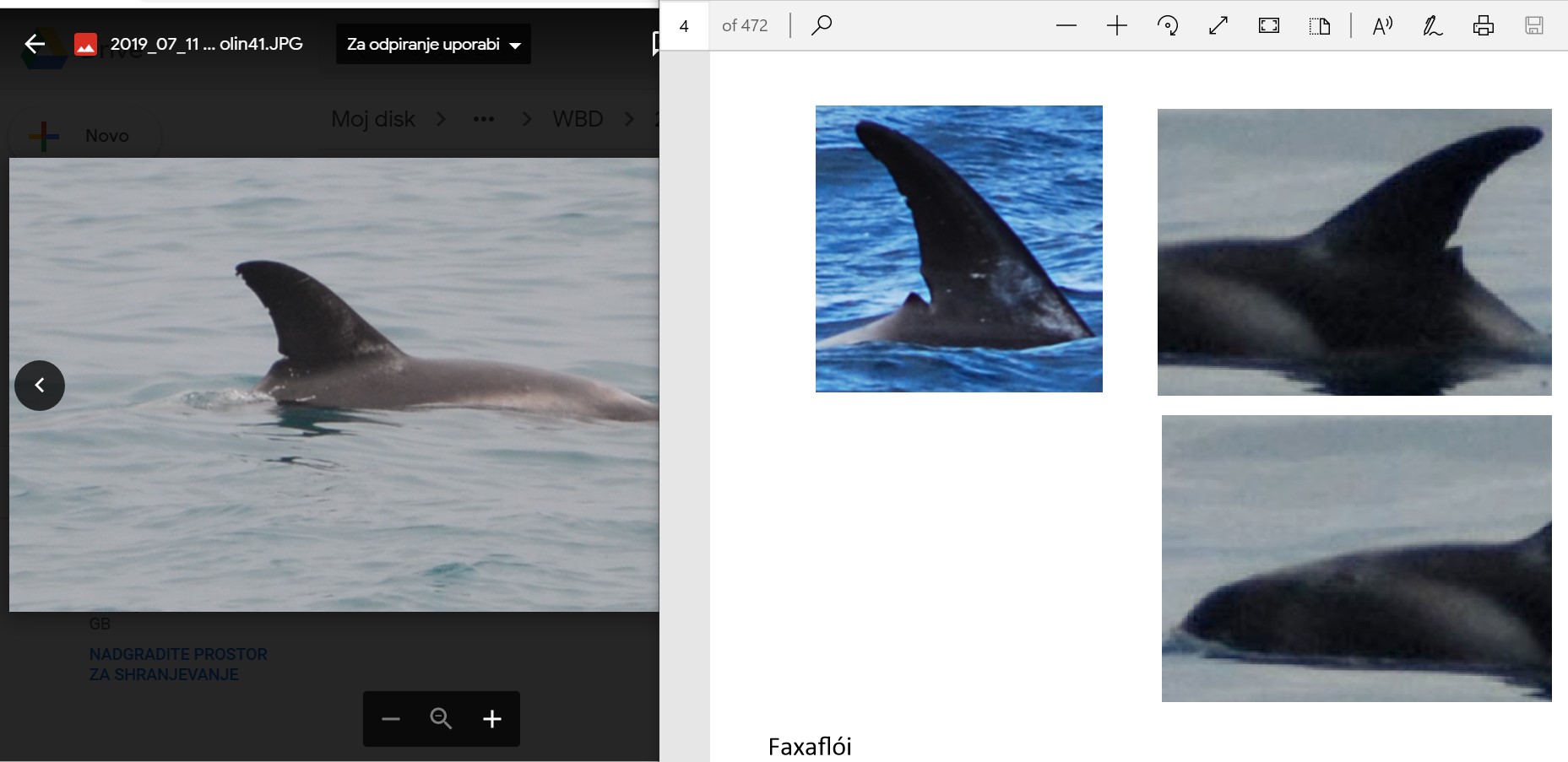1568x762 pixels.
Task: Zoom in the PDF document
Action: (x=1117, y=26)
